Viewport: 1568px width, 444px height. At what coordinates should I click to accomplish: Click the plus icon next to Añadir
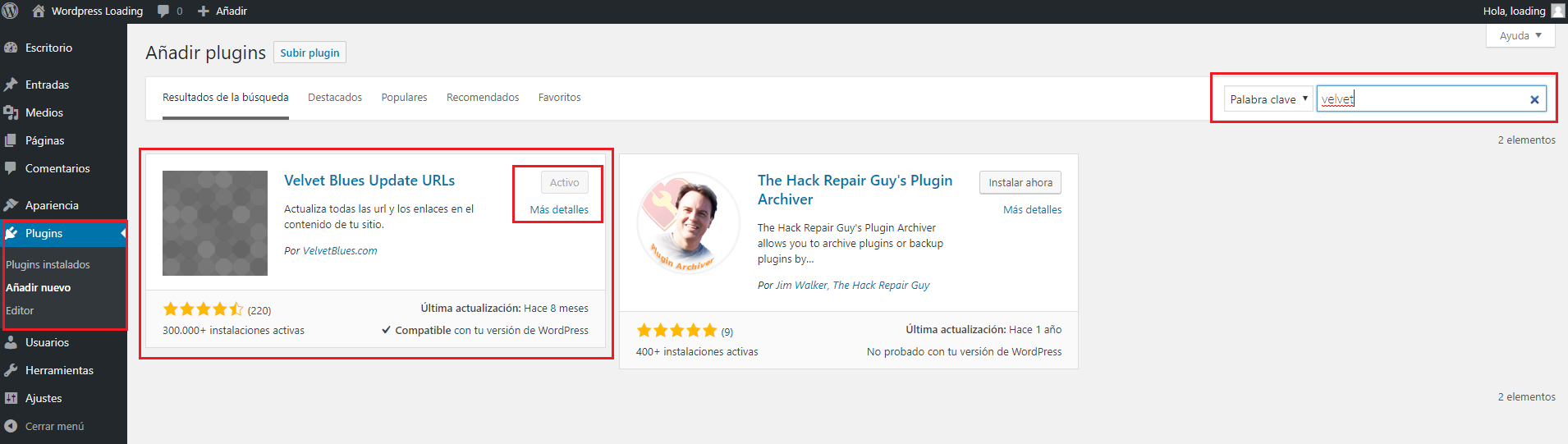[x=204, y=11]
